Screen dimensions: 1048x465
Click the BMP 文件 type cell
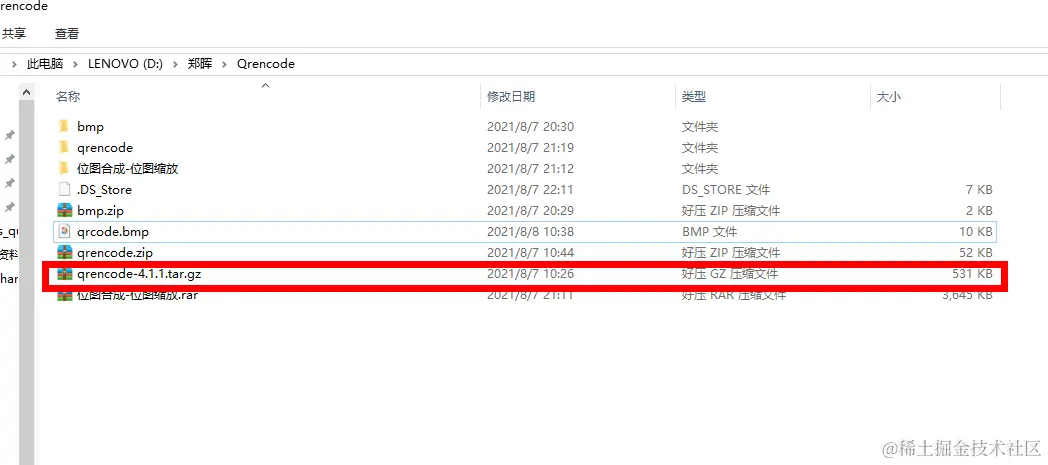(x=709, y=232)
